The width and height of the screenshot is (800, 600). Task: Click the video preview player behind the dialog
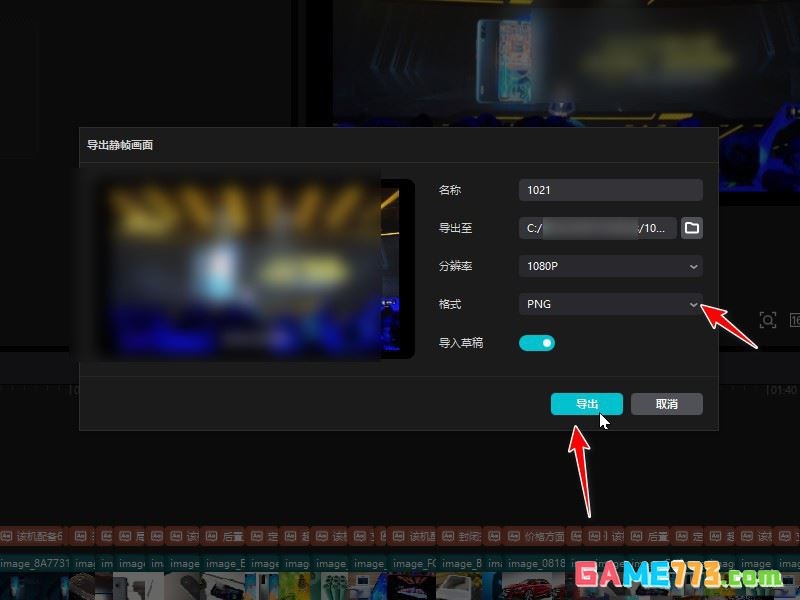click(560, 60)
